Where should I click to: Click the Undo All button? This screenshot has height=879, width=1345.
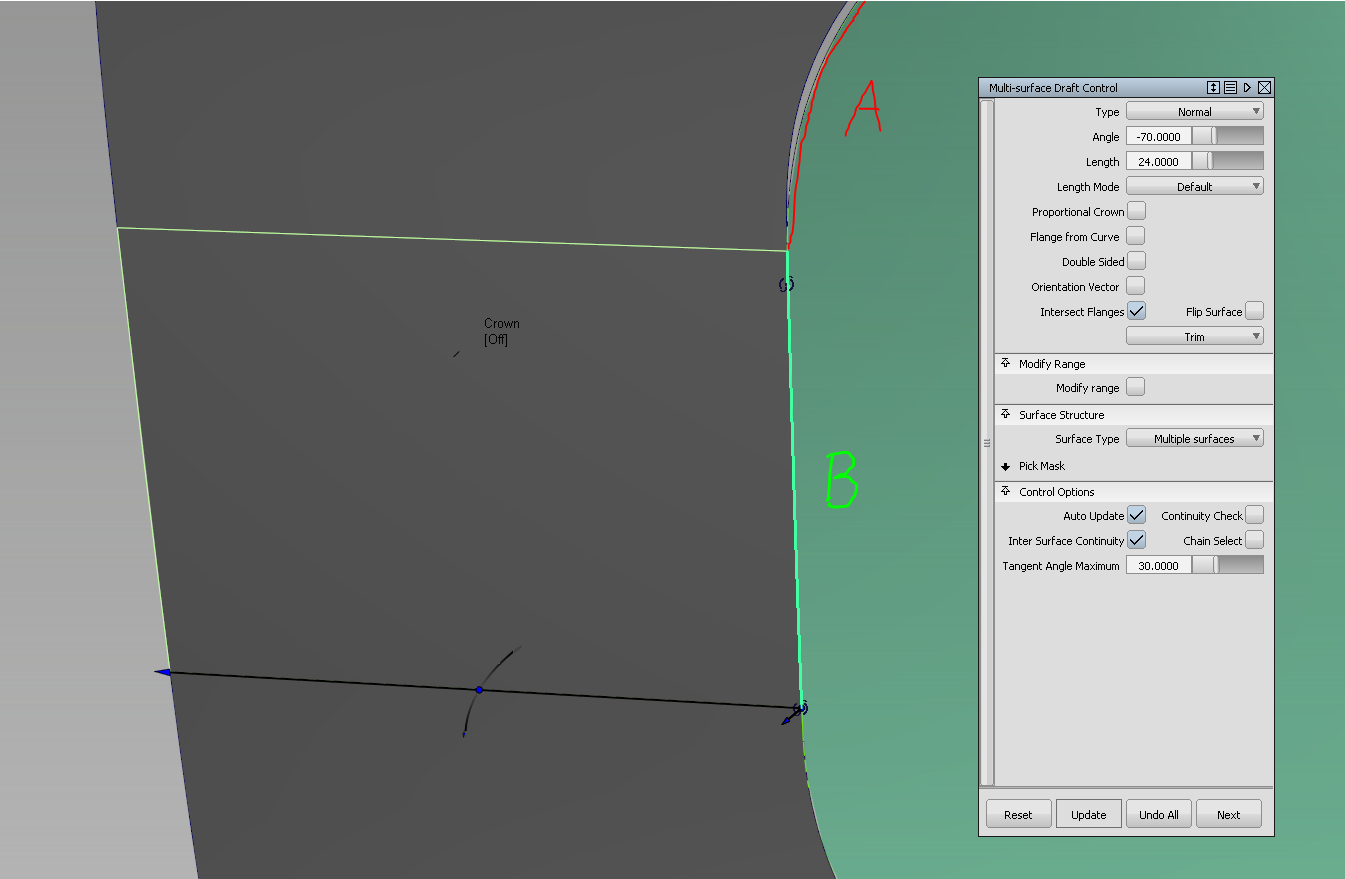[1158, 813]
